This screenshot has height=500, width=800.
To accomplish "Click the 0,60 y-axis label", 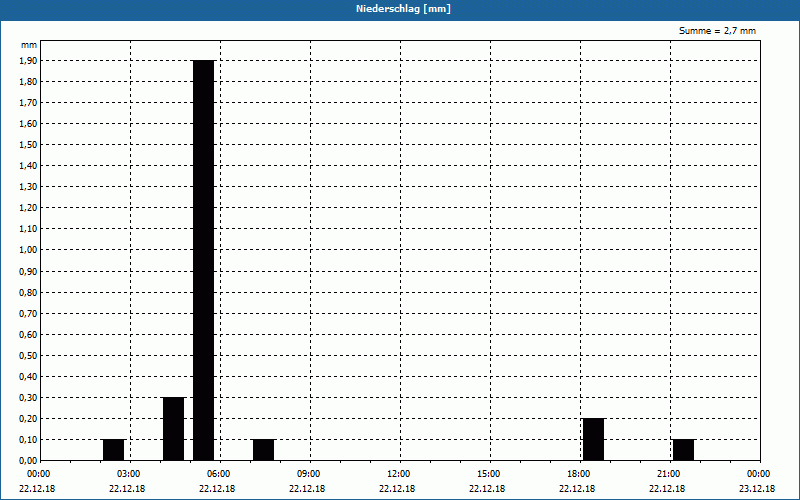I will pyautogui.click(x=28, y=335).
